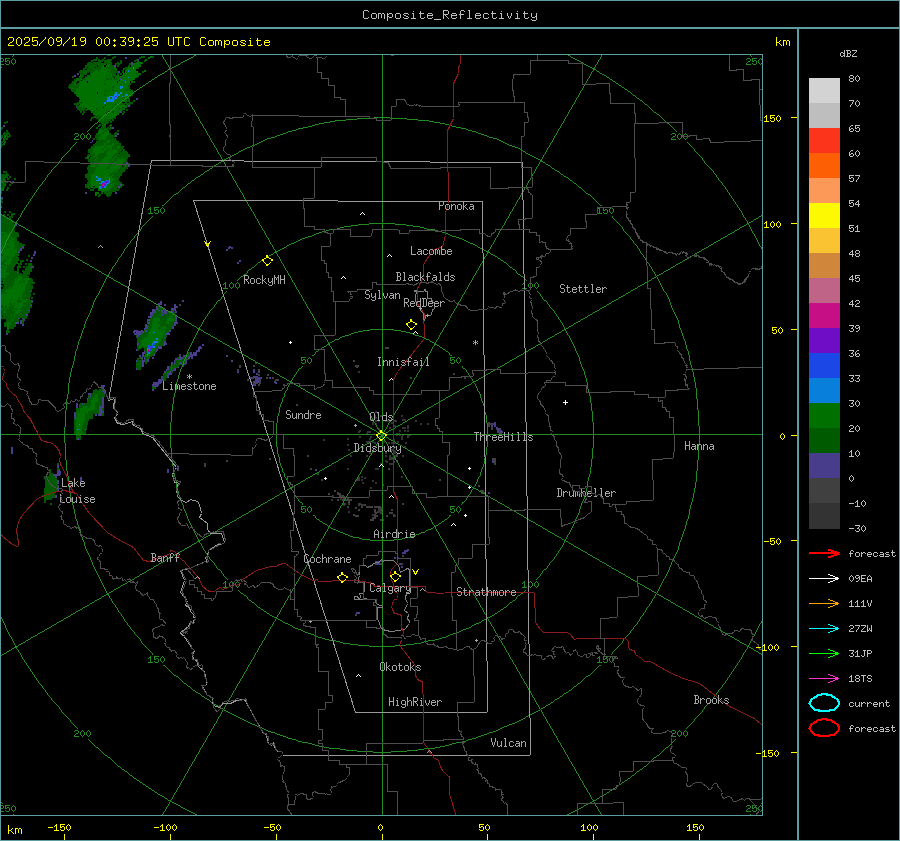Click the cyan current ellipse legend icon

click(x=823, y=703)
